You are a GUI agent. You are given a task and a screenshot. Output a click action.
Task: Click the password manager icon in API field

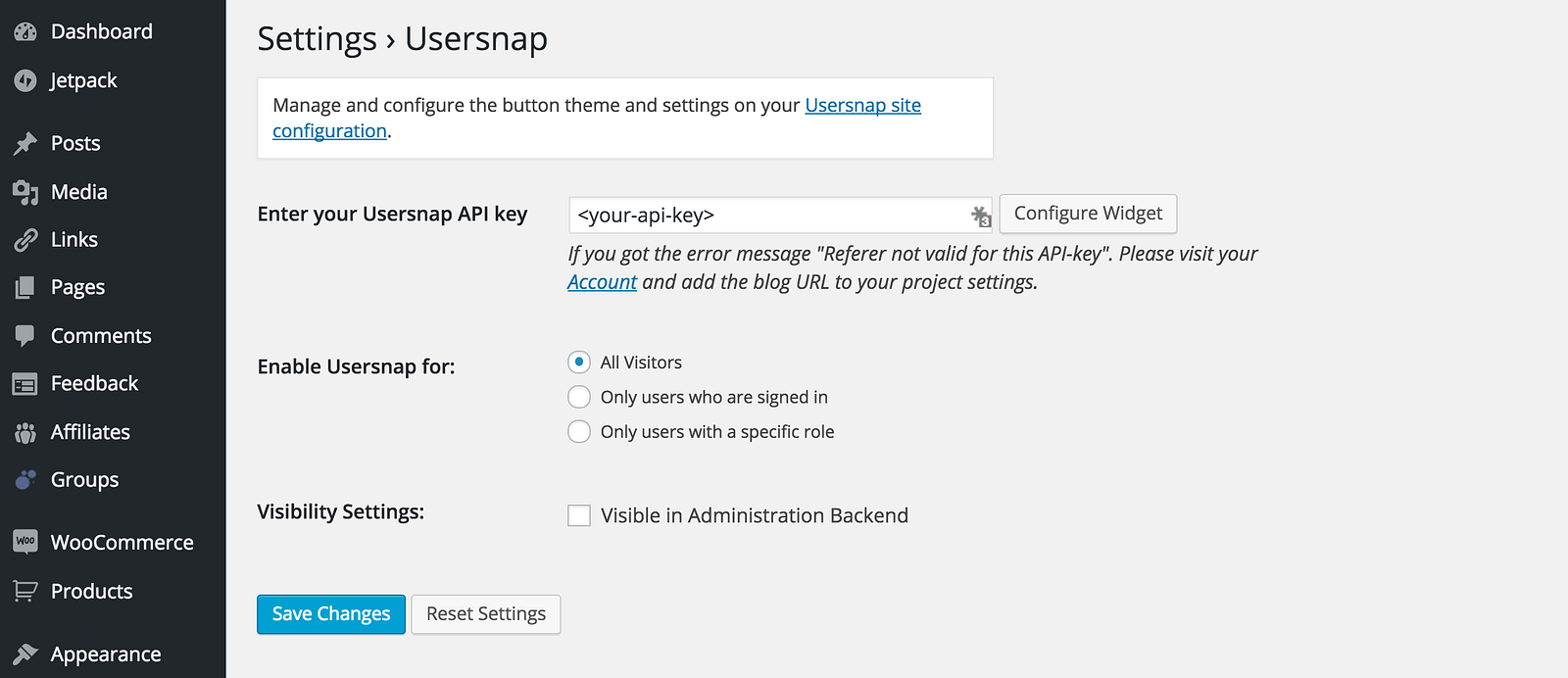[x=980, y=216]
